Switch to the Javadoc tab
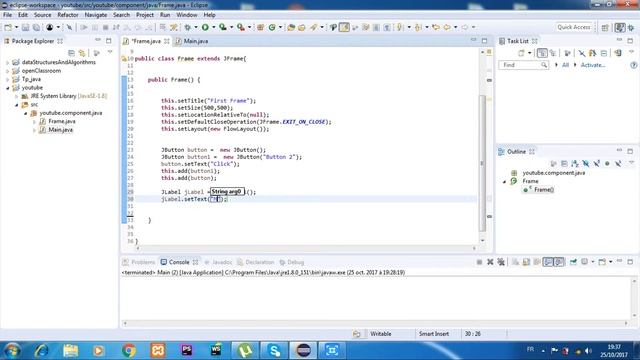 coord(218,262)
